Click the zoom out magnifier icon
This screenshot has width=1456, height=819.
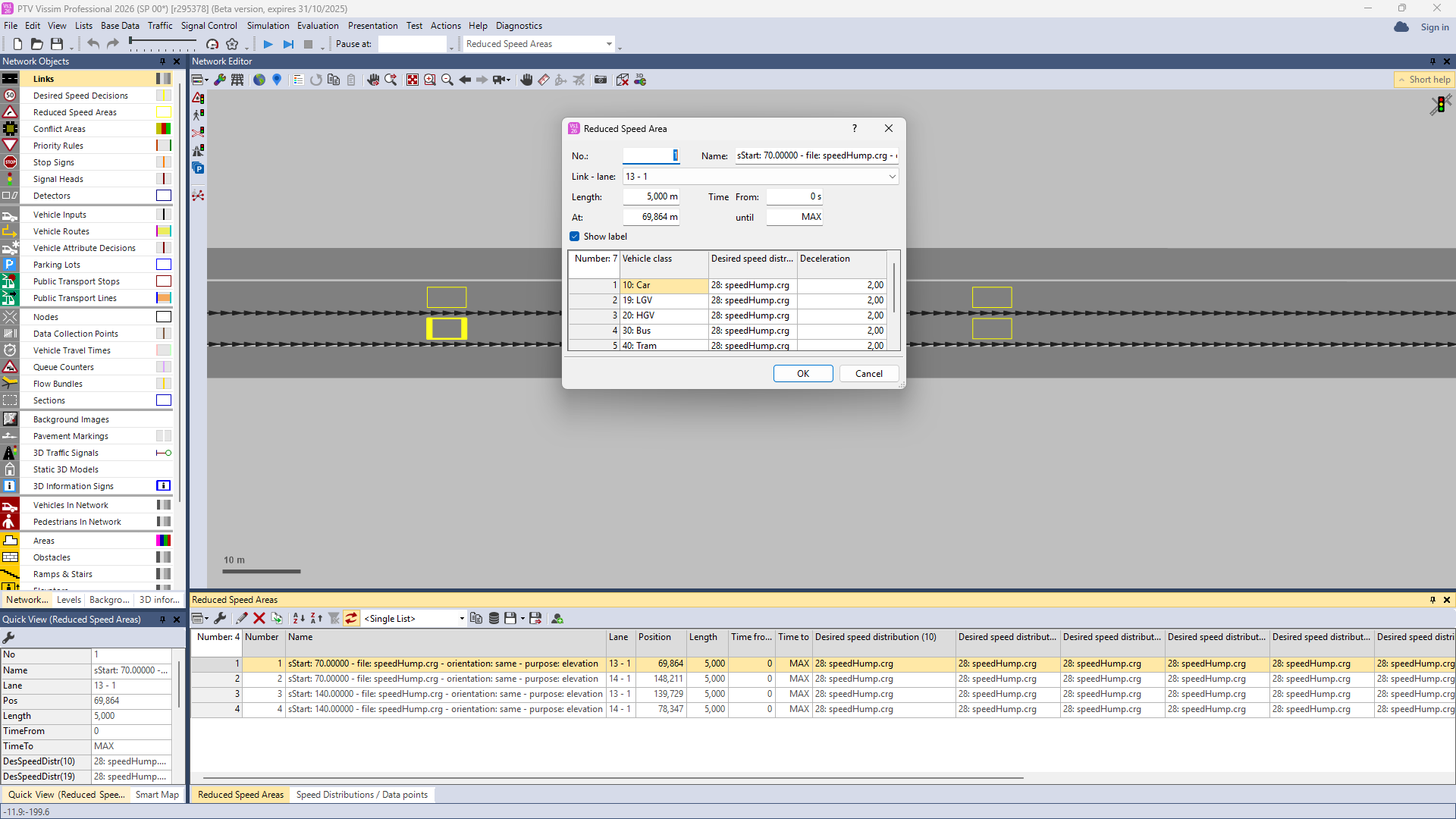[x=447, y=80]
